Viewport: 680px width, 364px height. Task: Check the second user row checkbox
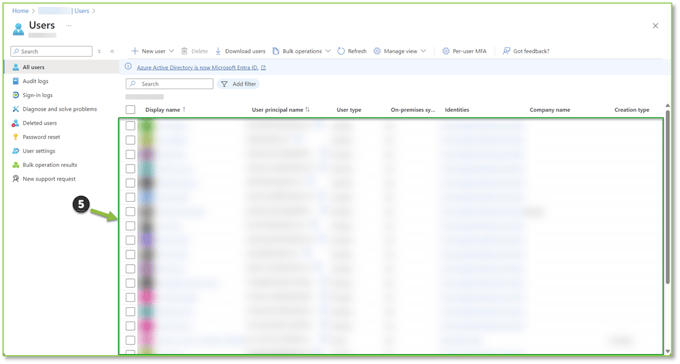tap(130, 140)
